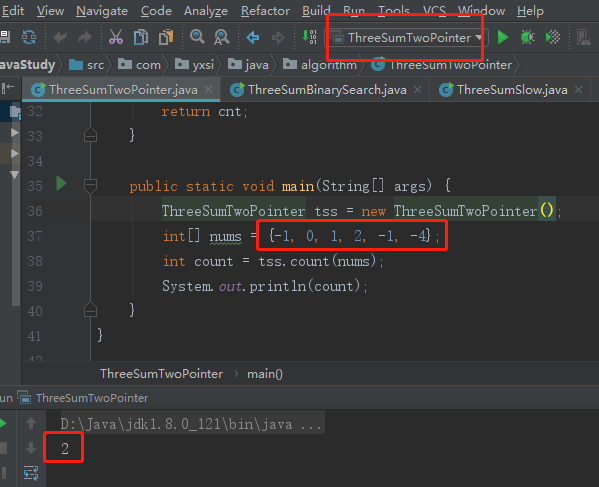Click the Synchronize toolbar icon
Image resolution: width=599 pixels, height=487 pixels.
pyautogui.click(x=29, y=37)
